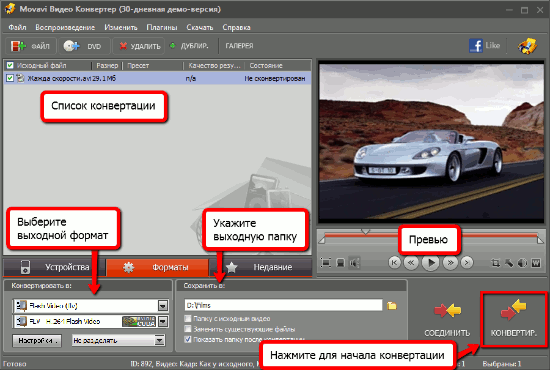550x370 pixels.
Task: Open the Справка menu
Action: [x=236, y=27]
